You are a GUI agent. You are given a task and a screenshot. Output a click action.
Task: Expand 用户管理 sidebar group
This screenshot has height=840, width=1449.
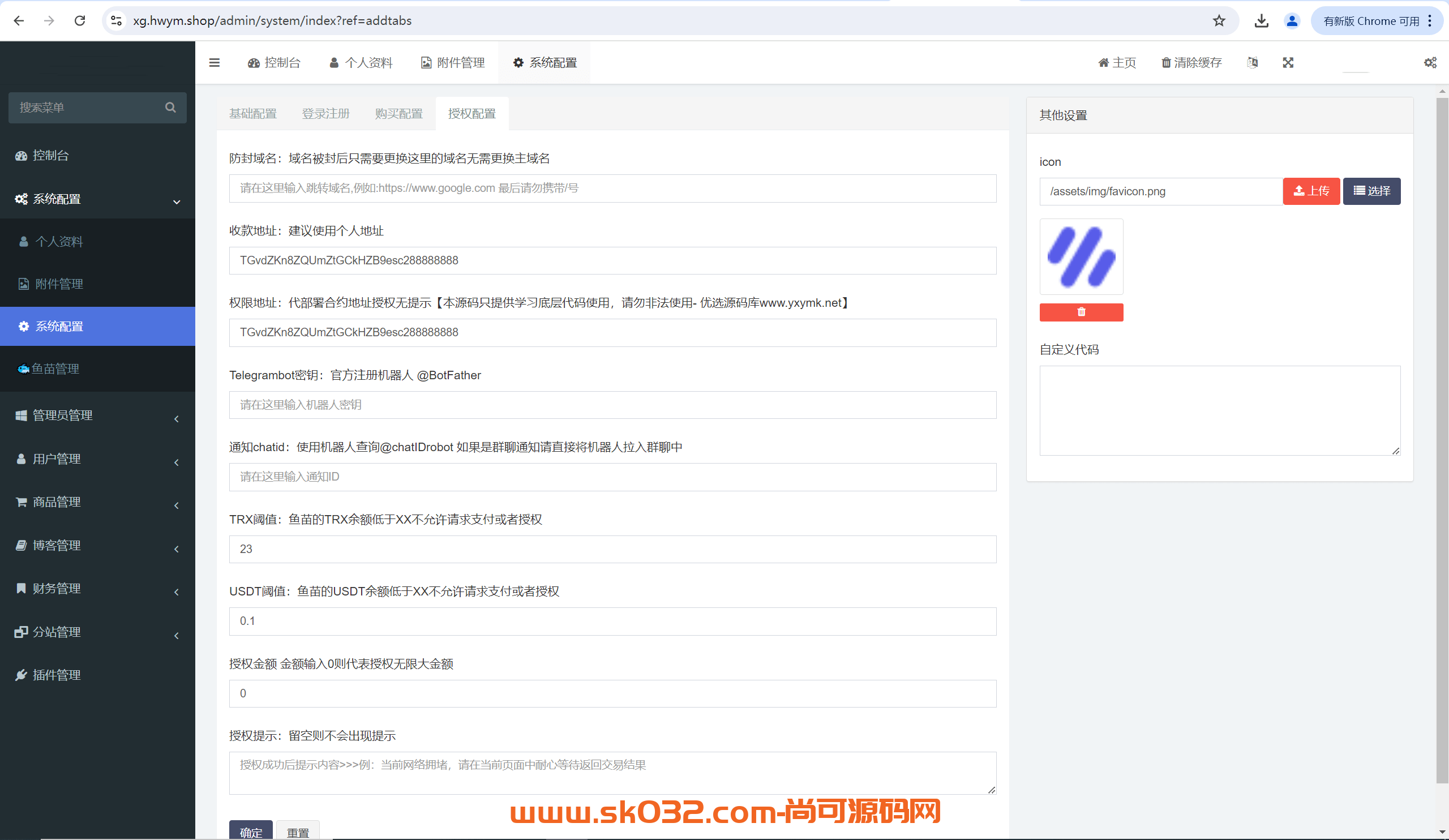(x=98, y=459)
